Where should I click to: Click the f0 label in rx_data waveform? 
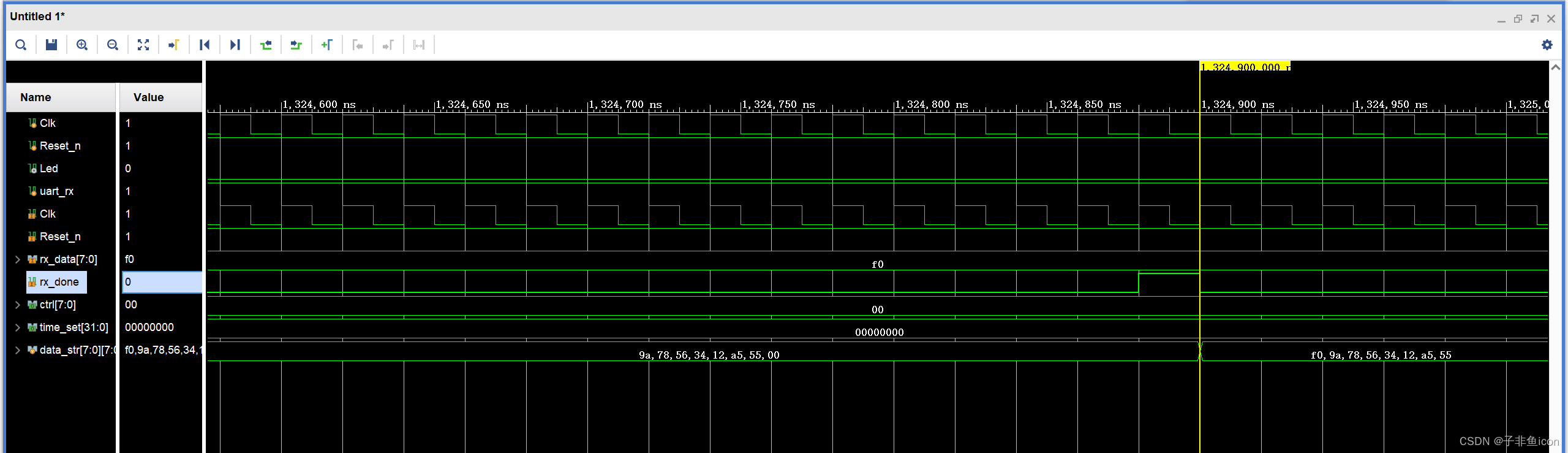878,264
